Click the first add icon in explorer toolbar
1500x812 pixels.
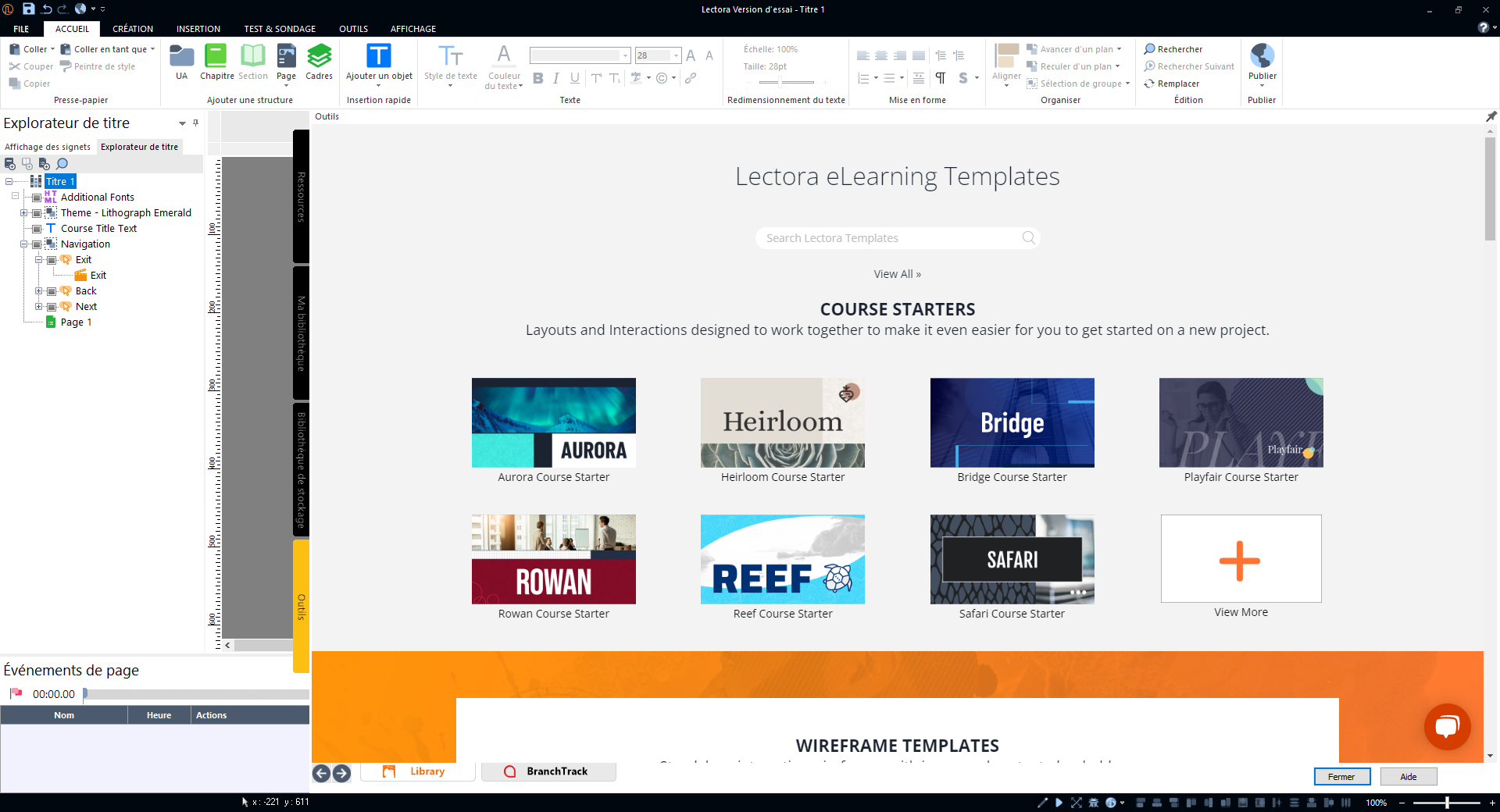10,164
